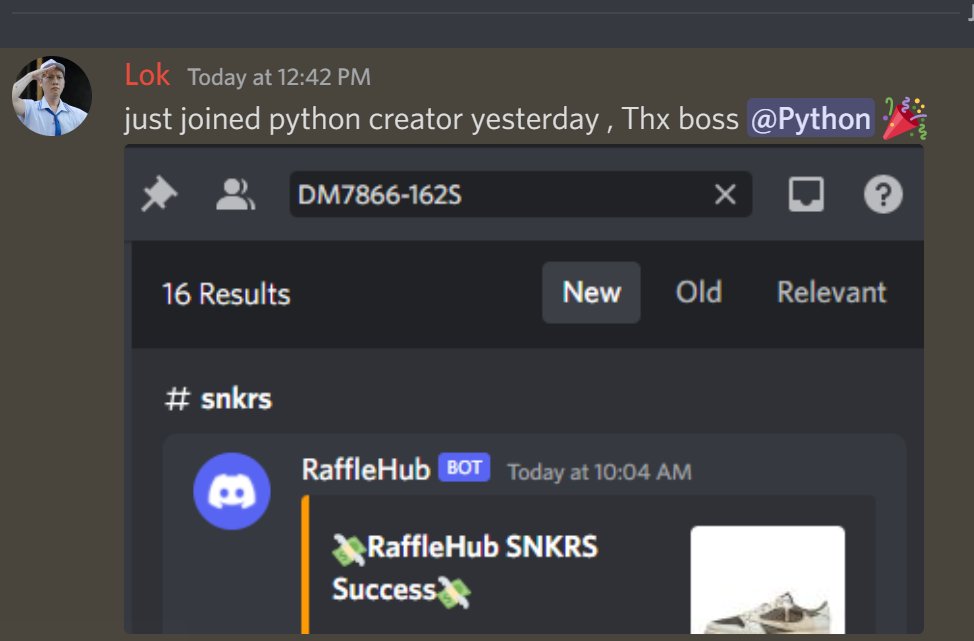Viewport: 974px width, 641px height.
Task: Switch search sorting to Old
Action: [x=699, y=293]
